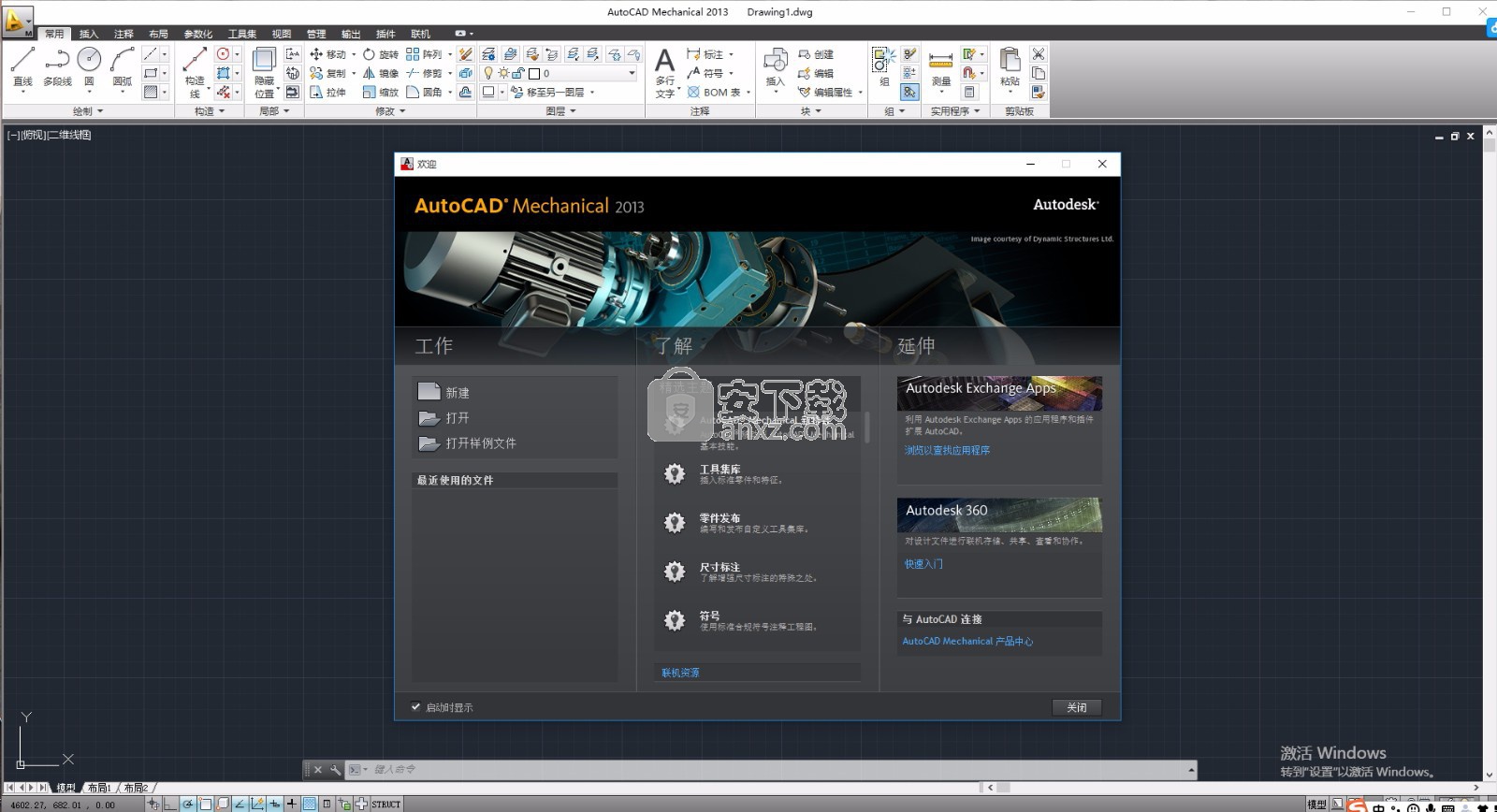Open the 浏览以查找应用程序 link

coord(947,450)
